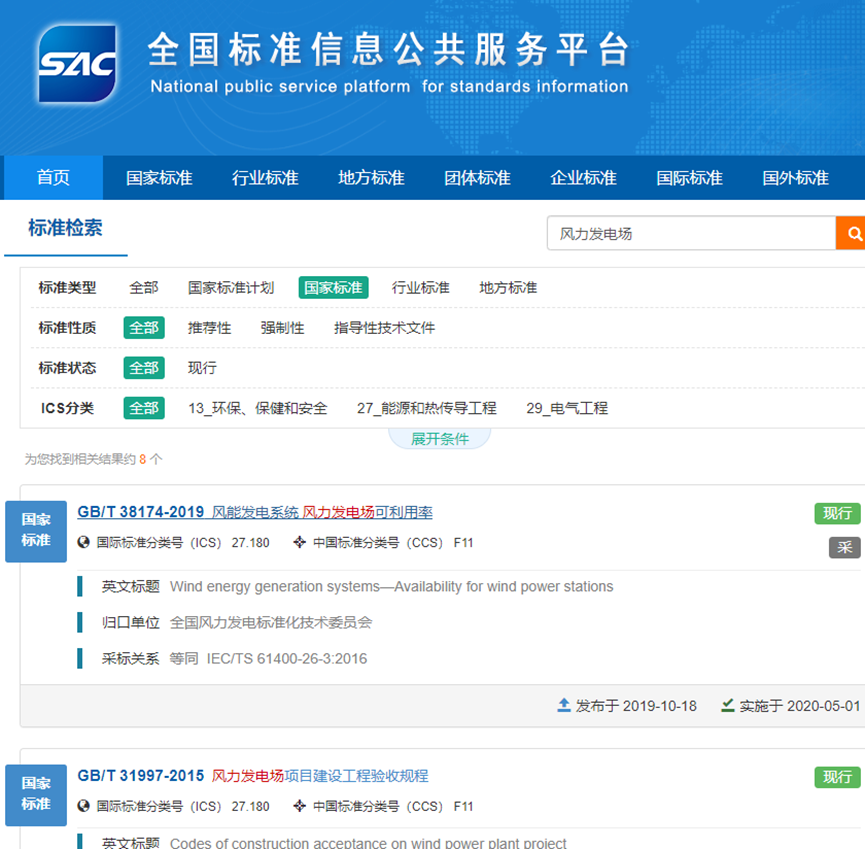Filter 标准性质 by 强制性
Viewport: 865px width, 849px height.
(282, 328)
